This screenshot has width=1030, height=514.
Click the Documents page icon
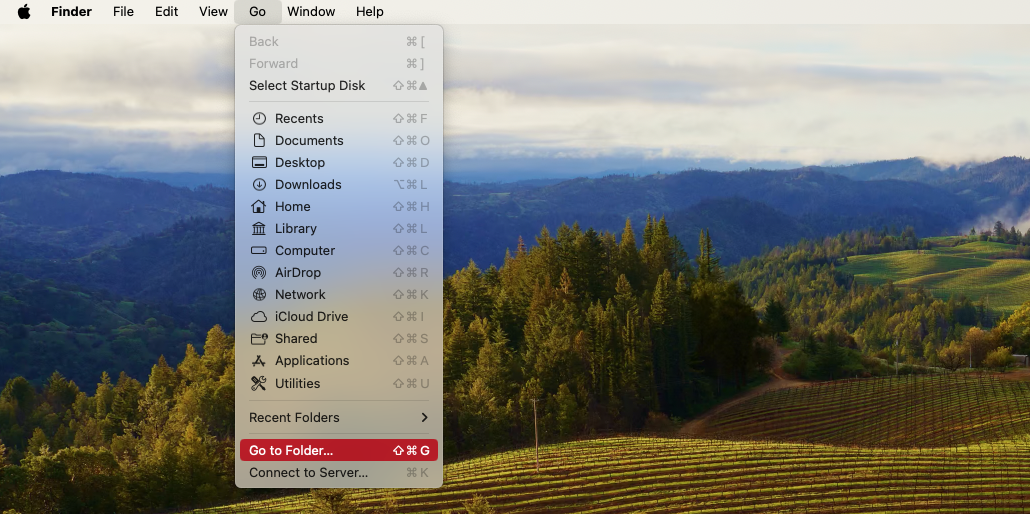coord(259,141)
